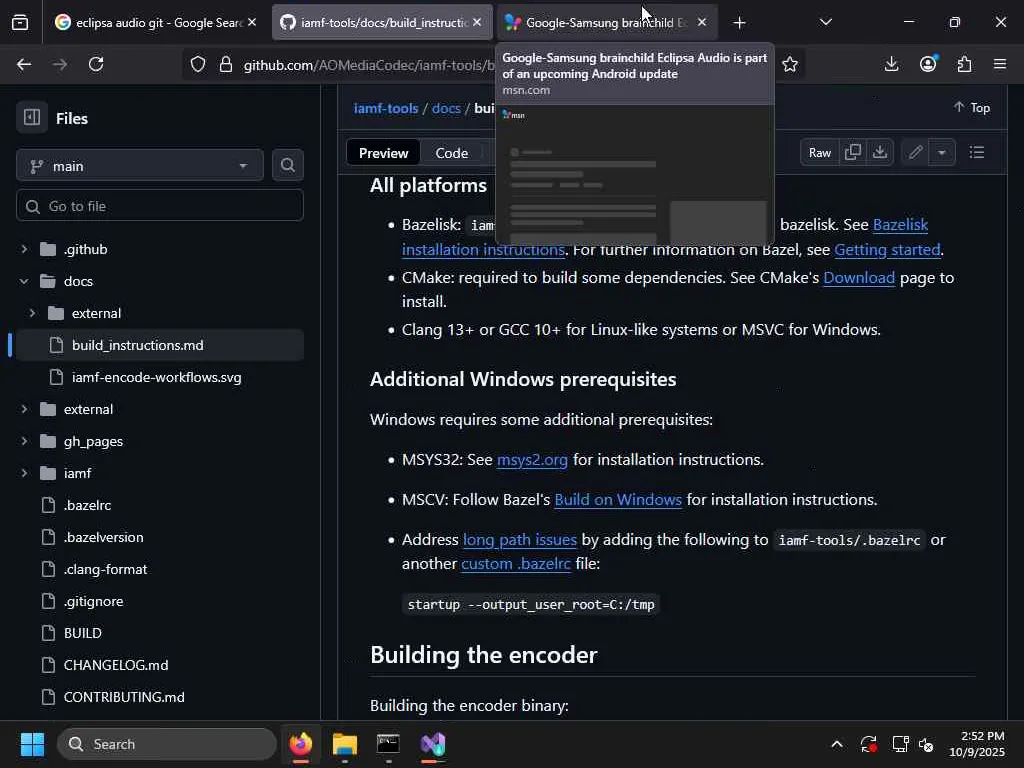This screenshot has width=1024, height=768.
Task: Click the Raw button
Action: 820,153
